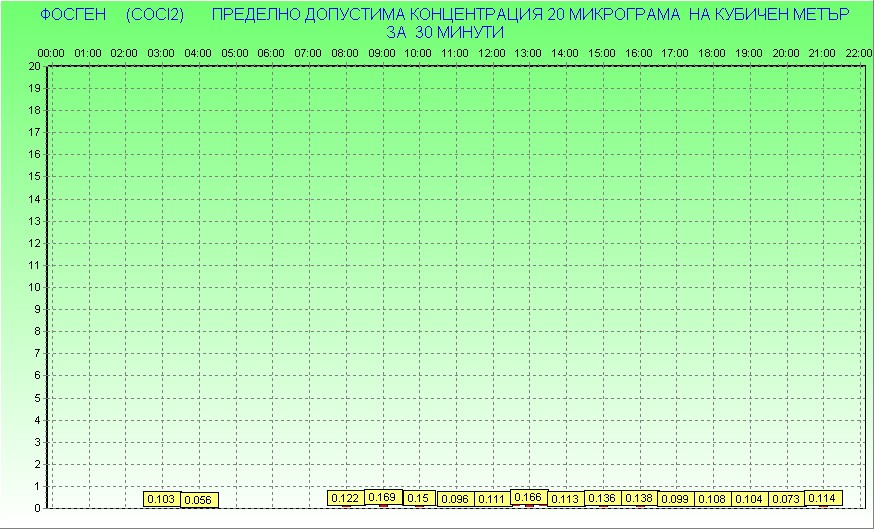This screenshot has width=874, height=529.
Task: Click the 0.166 value label
Action: coord(528,496)
